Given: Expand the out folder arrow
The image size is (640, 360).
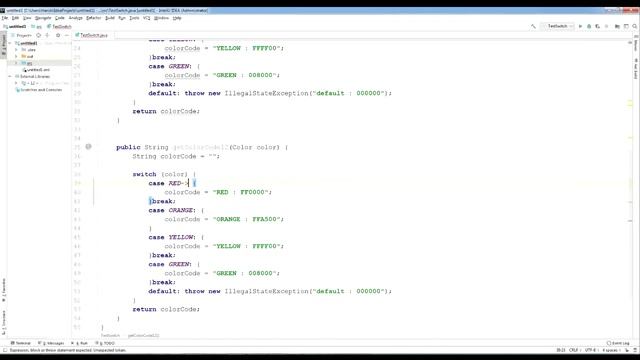Looking at the screenshot, I should click(x=16, y=56).
